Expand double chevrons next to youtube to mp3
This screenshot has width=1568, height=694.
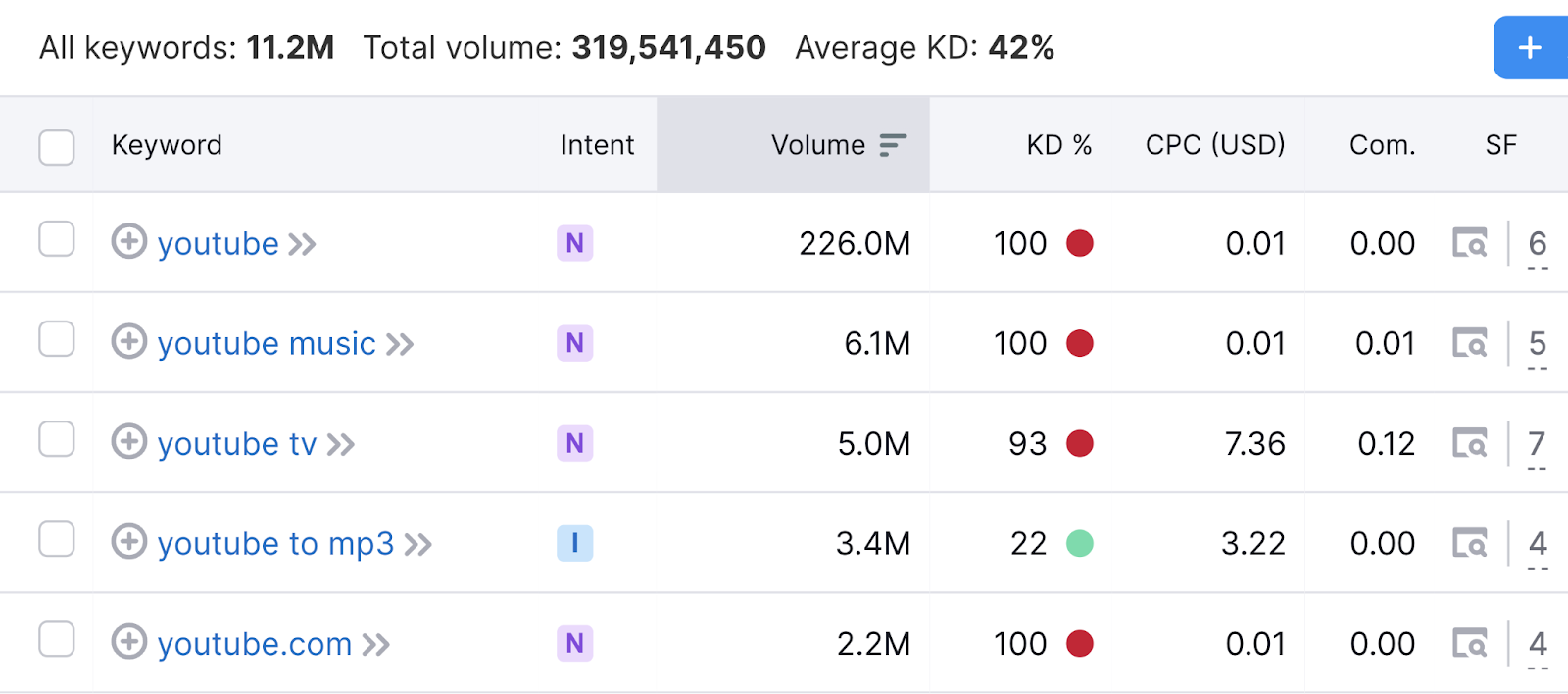click(418, 544)
